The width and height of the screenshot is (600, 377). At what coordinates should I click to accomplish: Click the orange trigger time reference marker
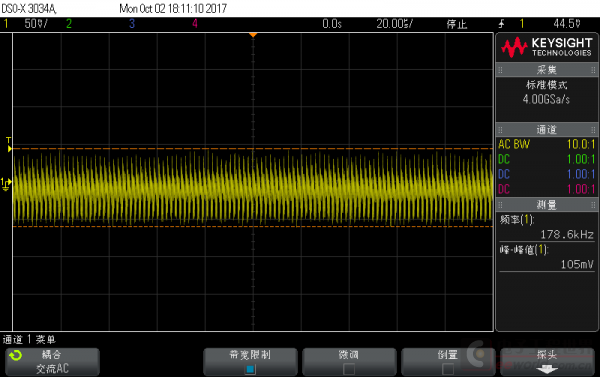[x=253, y=35]
